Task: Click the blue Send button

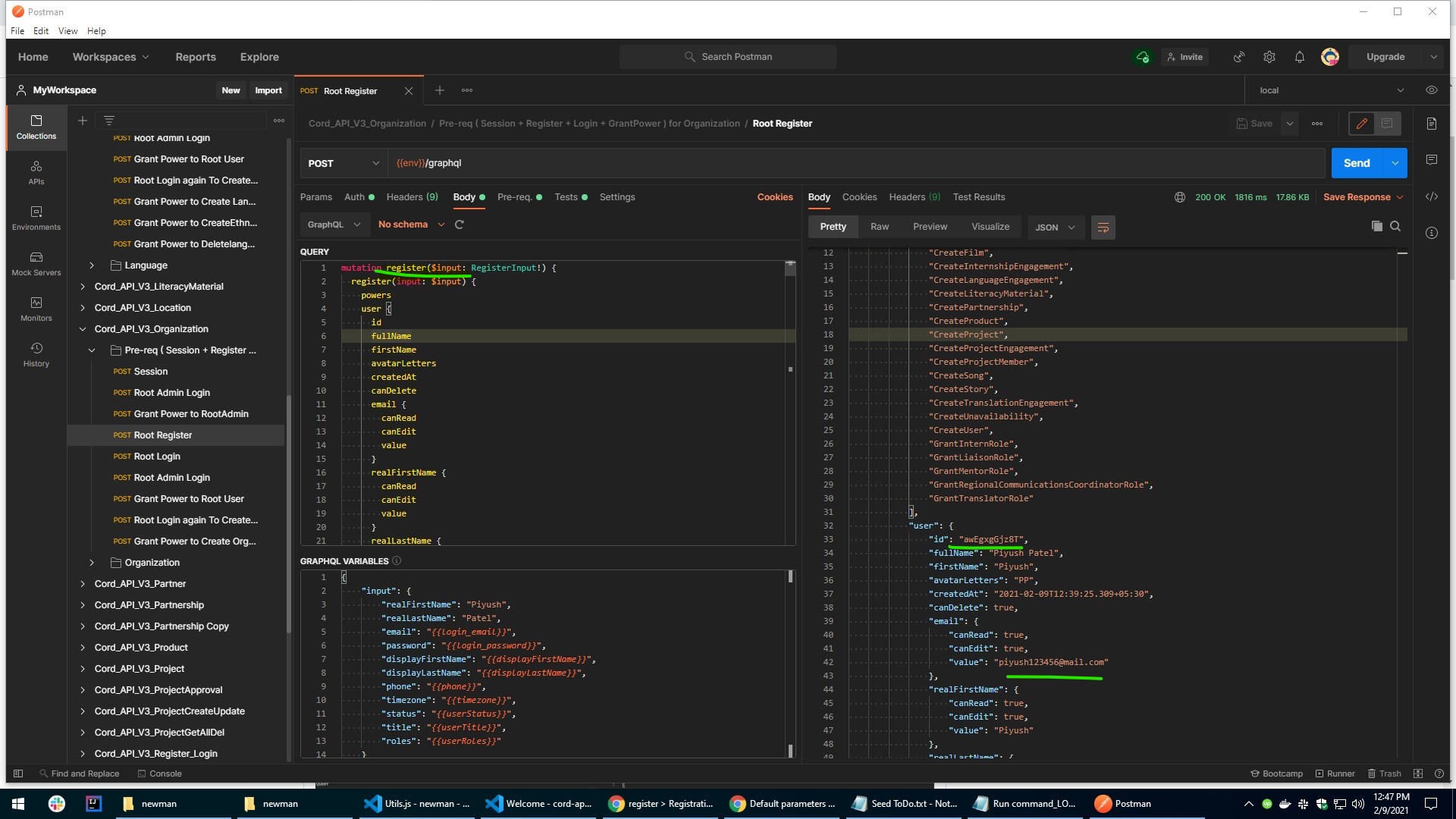Action: tap(1356, 163)
